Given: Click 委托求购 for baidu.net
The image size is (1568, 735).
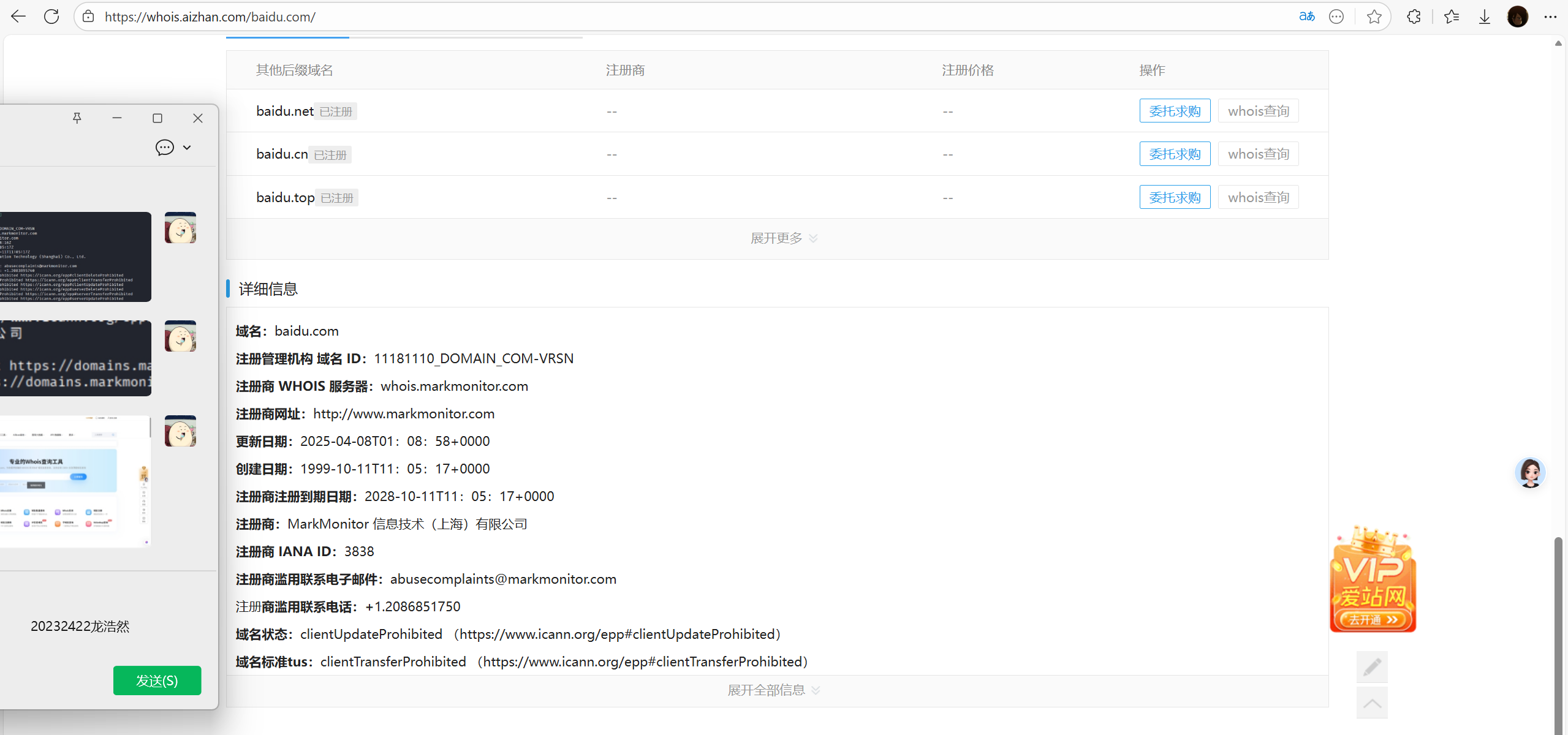Looking at the screenshot, I should click(1175, 111).
